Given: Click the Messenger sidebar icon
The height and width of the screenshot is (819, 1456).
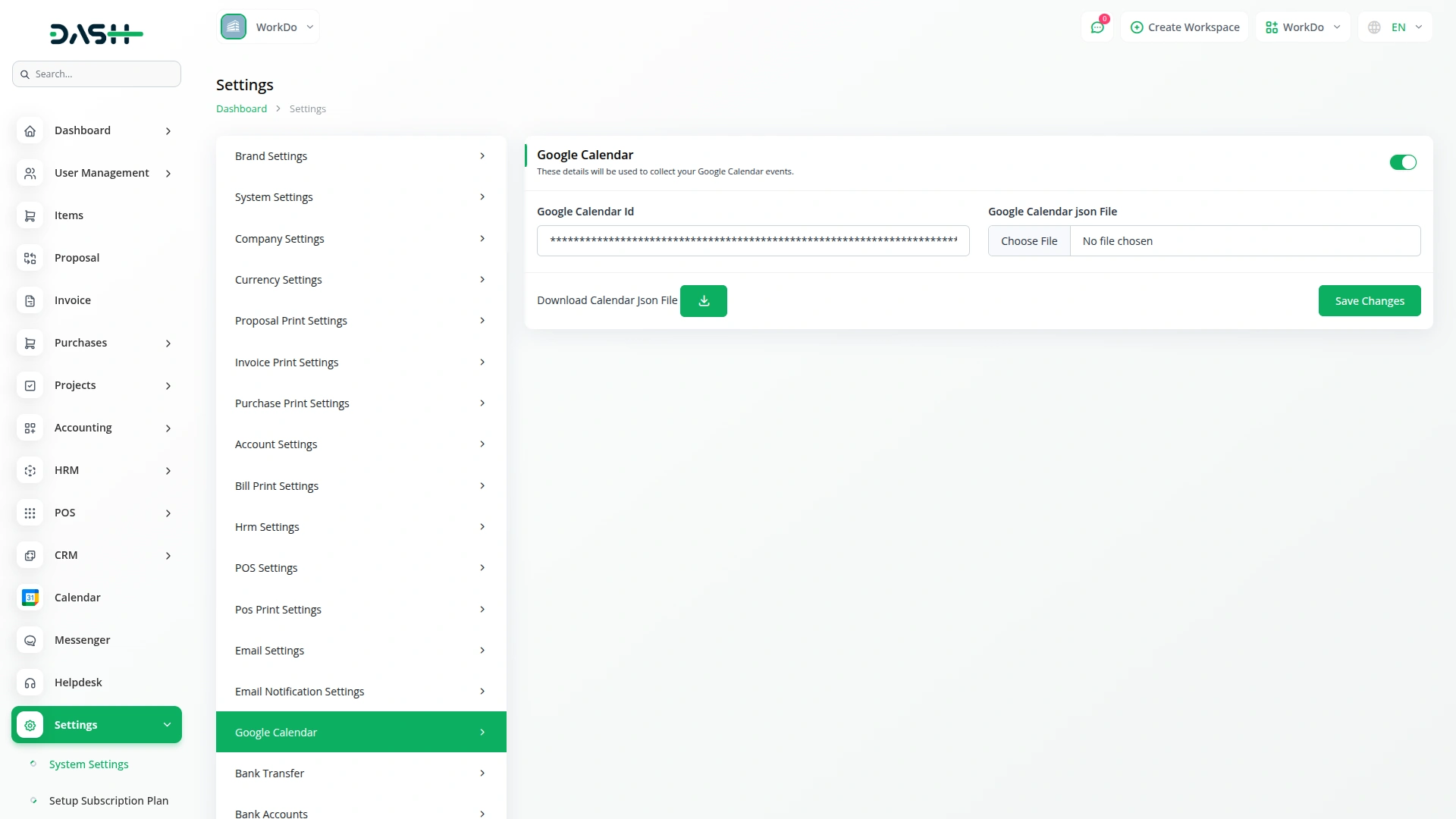Looking at the screenshot, I should tap(30, 640).
